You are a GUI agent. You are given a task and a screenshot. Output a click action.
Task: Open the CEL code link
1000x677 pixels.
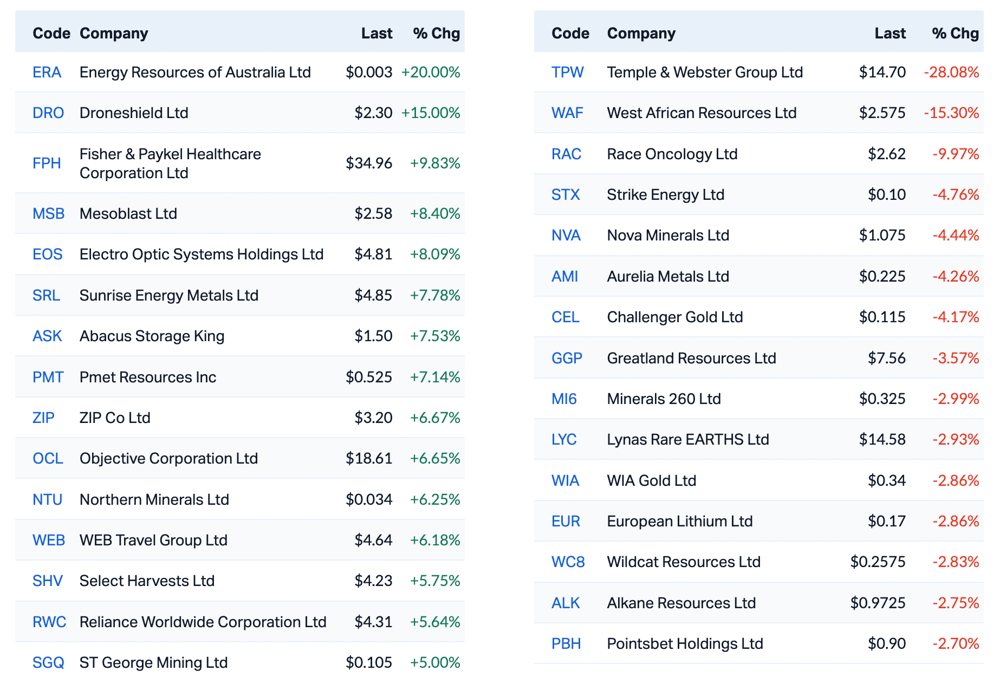pos(565,317)
